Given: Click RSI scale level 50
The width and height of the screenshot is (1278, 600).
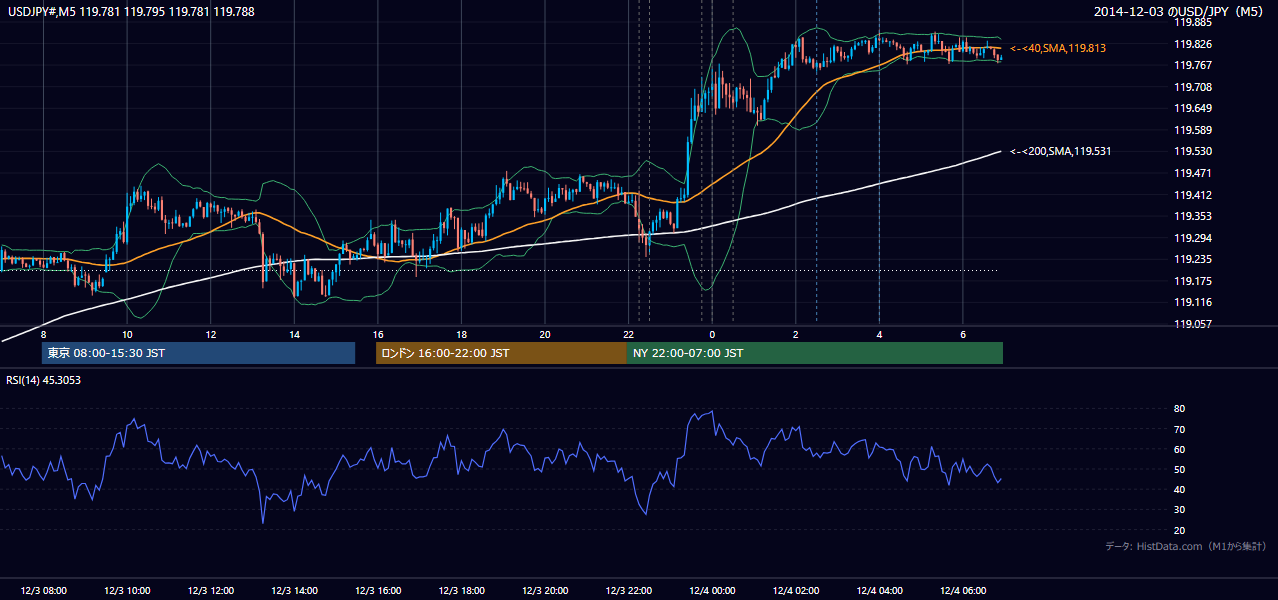Looking at the screenshot, I should pos(1179,469).
